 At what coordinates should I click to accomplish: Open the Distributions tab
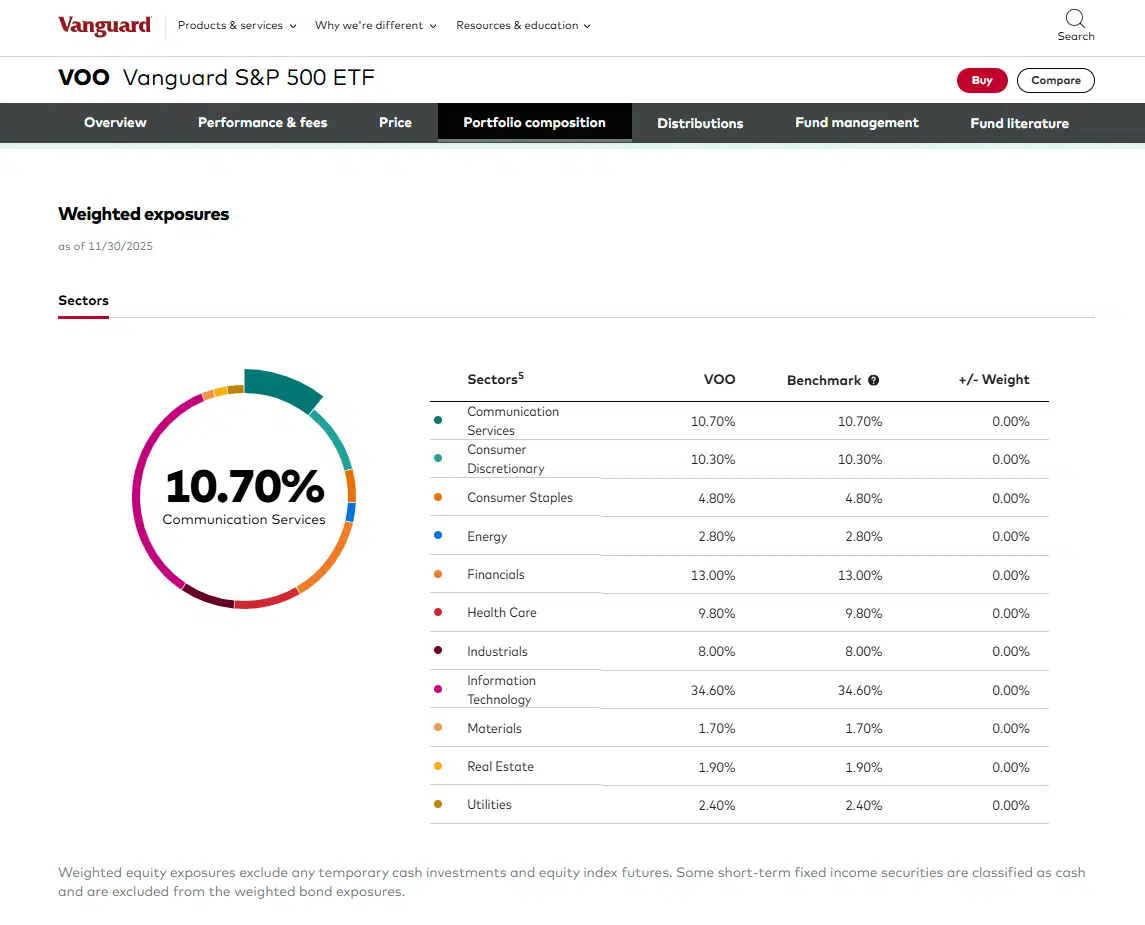click(700, 123)
